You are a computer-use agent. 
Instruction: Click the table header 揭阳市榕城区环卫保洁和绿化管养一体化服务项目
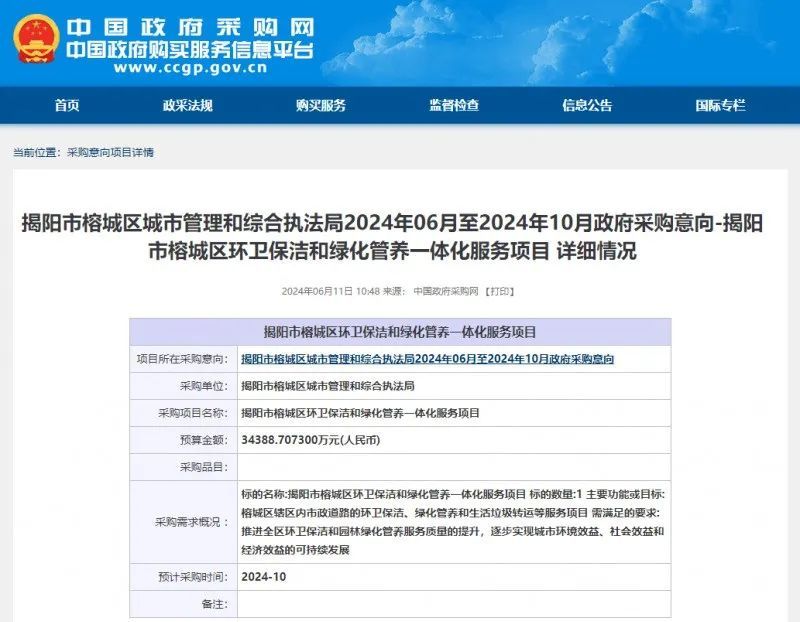(x=400, y=333)
